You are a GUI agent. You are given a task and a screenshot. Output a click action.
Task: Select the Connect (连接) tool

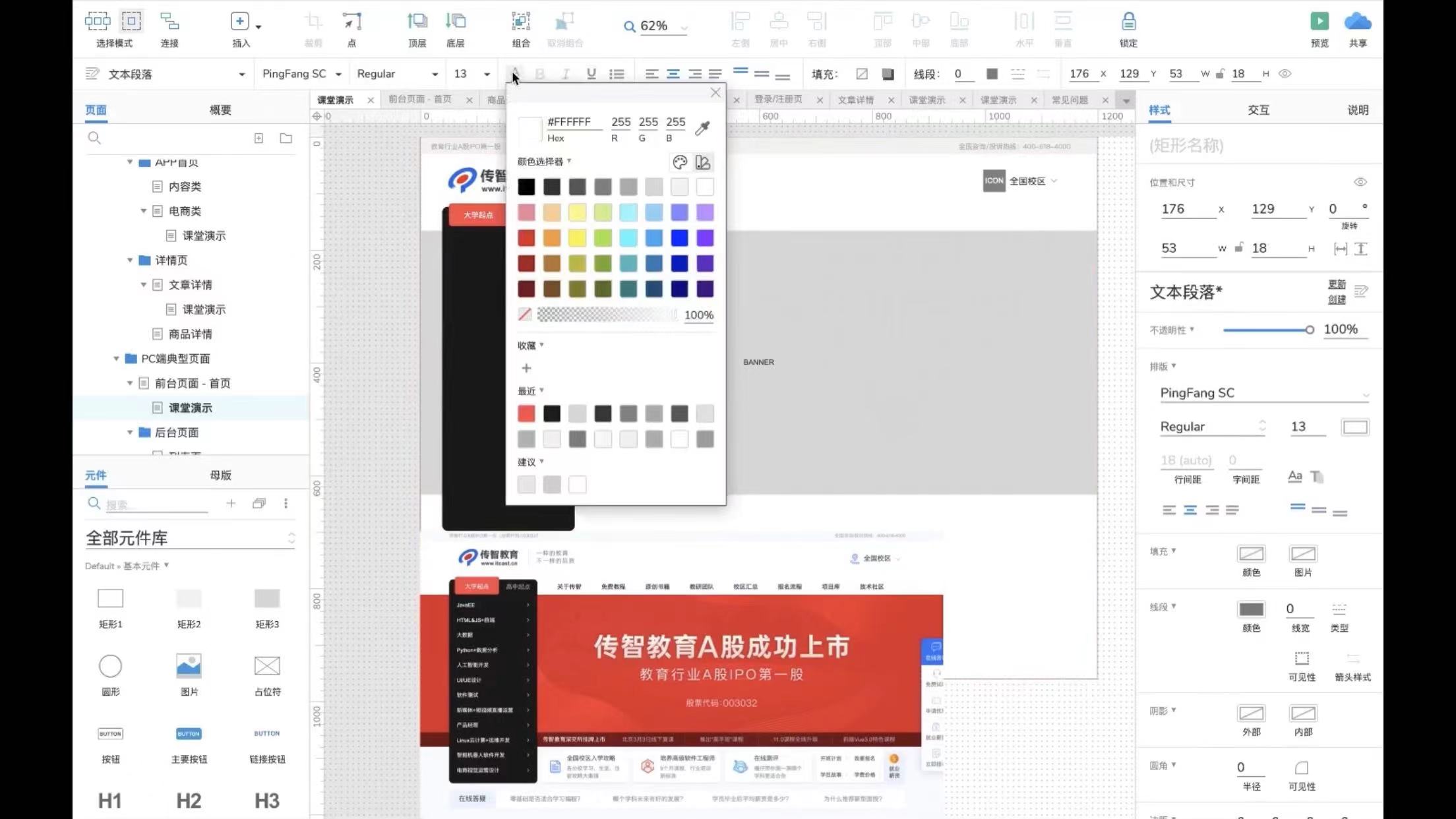click(x=169, y=22)
